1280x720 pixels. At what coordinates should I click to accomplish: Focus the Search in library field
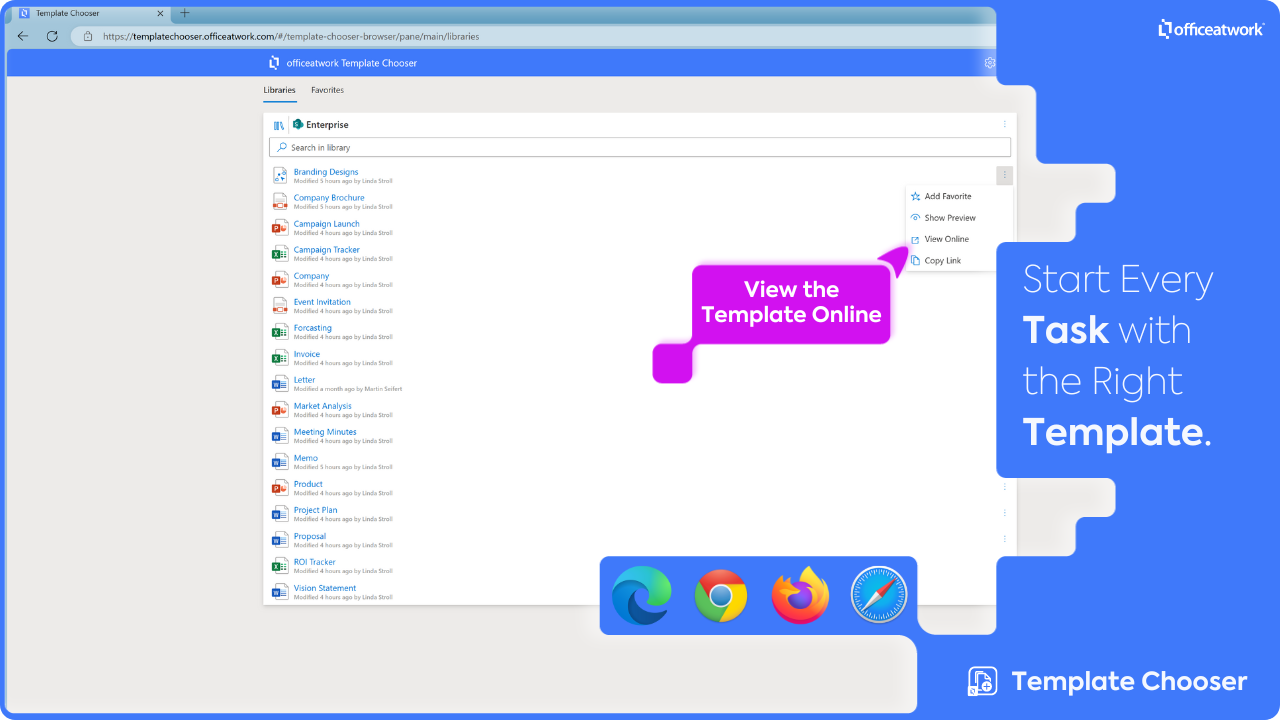point(640,147)
